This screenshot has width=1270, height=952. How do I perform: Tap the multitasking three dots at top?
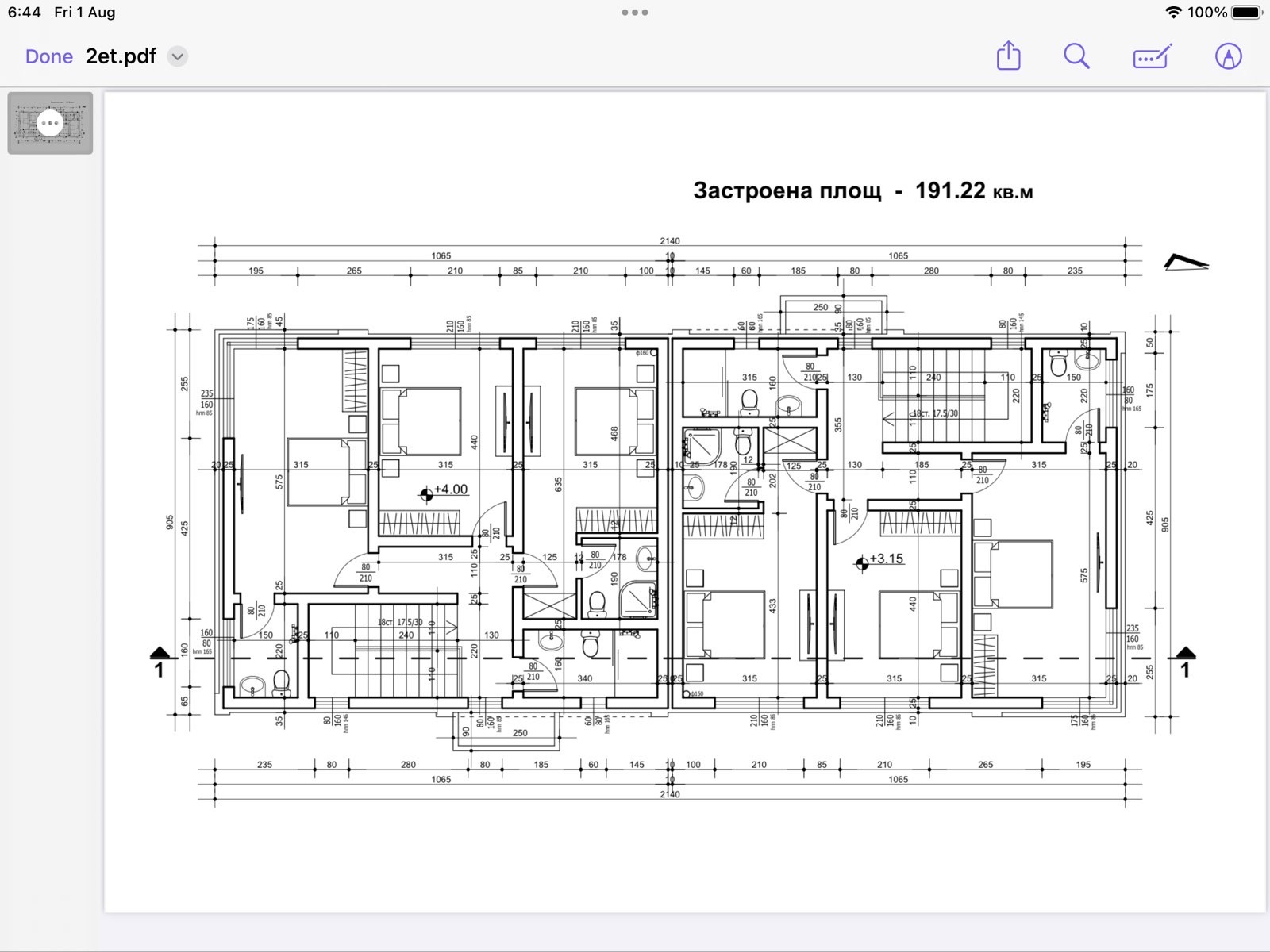(635, 13)
